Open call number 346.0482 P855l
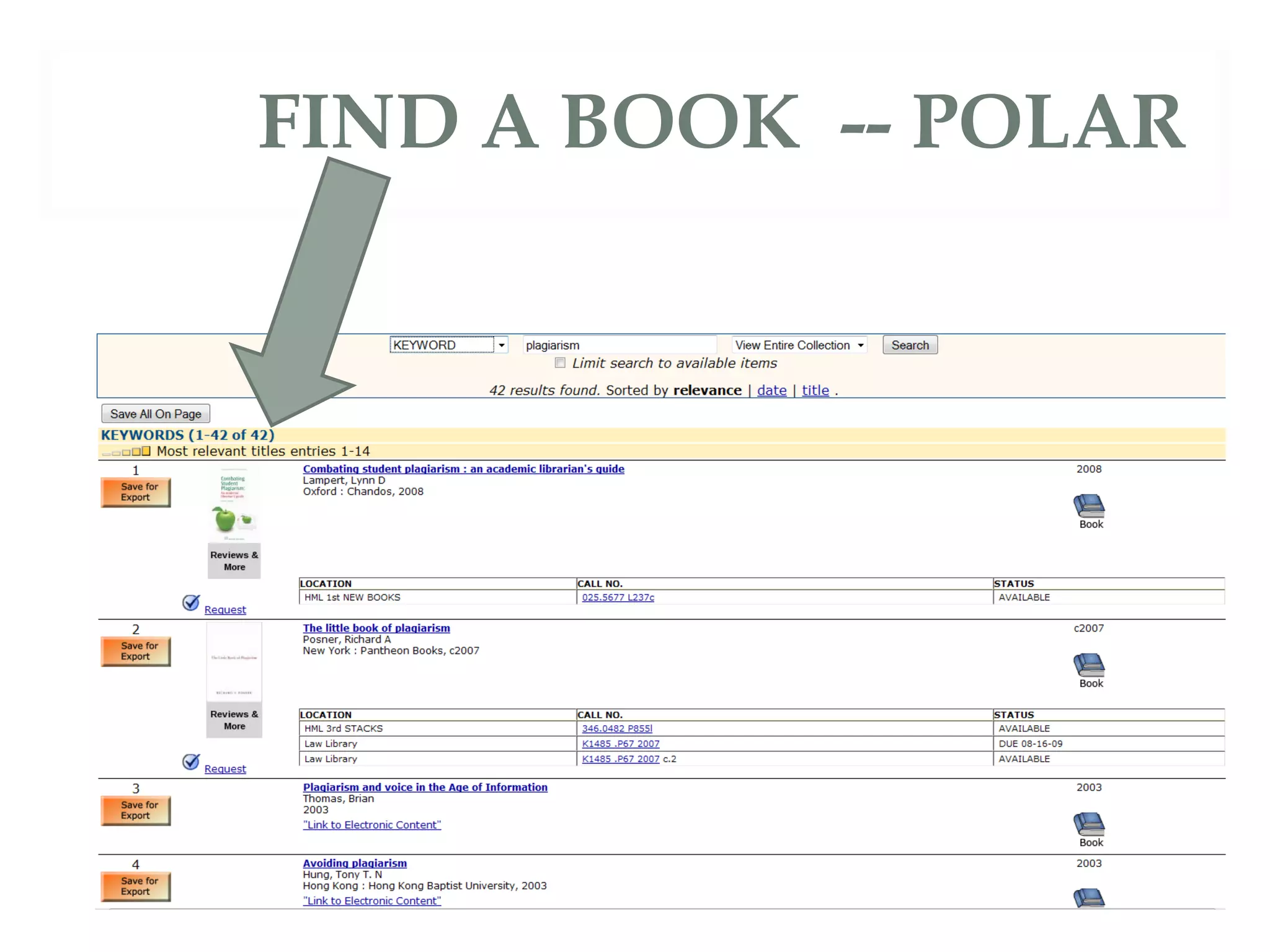The image size is (1270, 952). click(617, 729)
